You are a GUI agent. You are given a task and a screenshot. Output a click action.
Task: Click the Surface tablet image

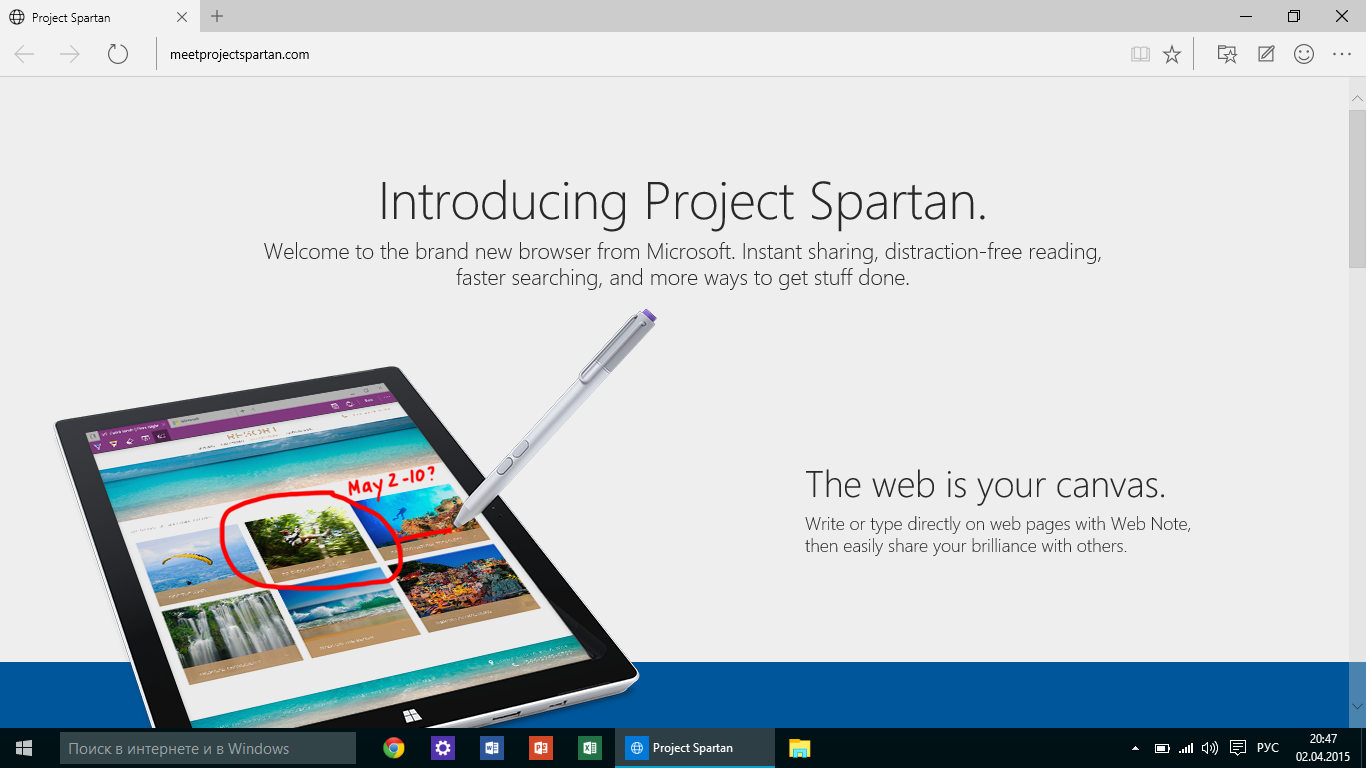345,545
